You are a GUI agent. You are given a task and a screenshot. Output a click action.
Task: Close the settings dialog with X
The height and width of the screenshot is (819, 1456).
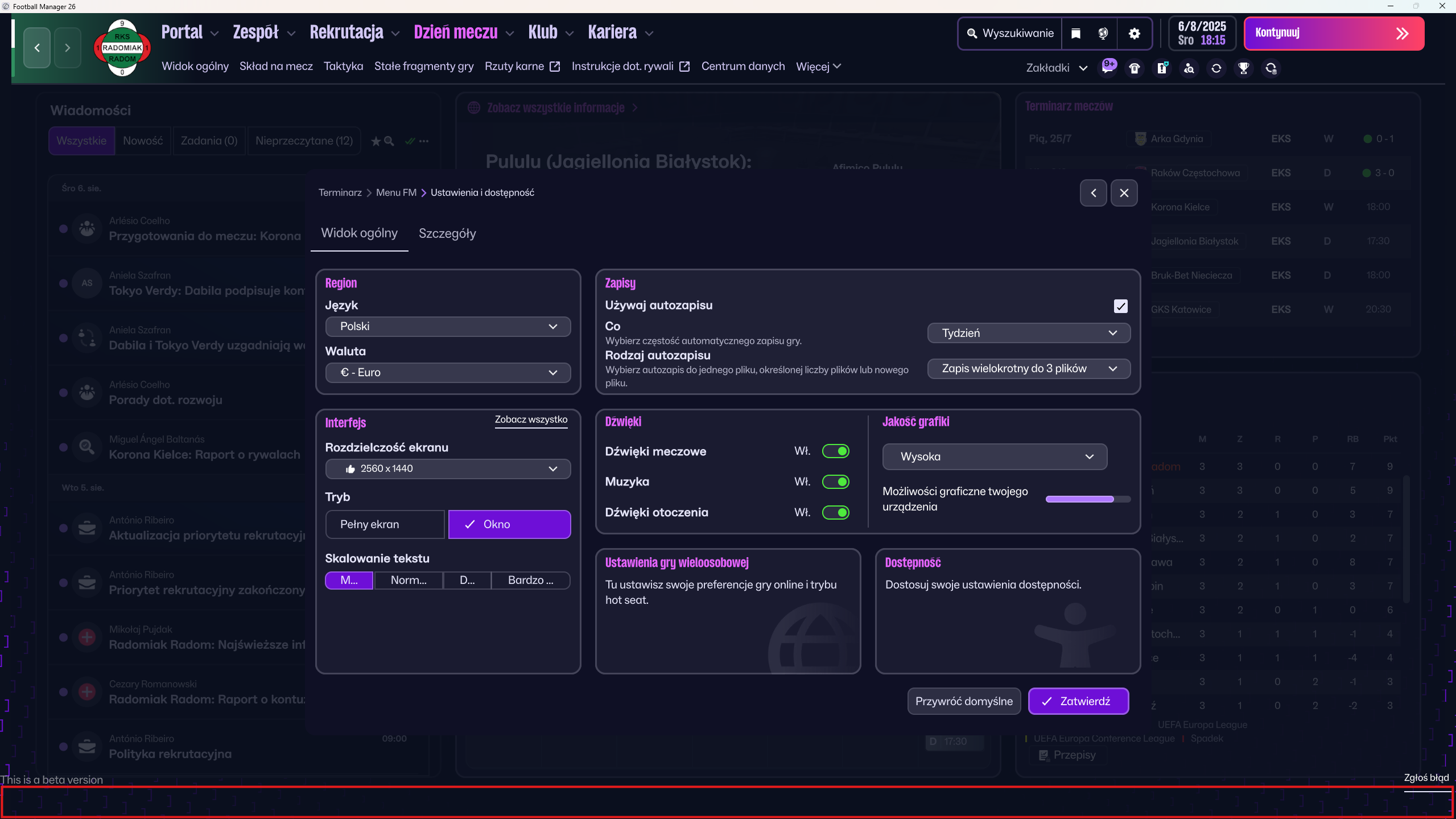1124,193
